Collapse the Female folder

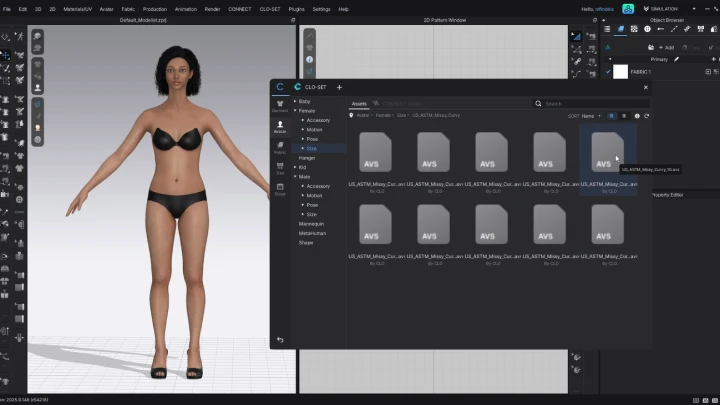[295, 111]
